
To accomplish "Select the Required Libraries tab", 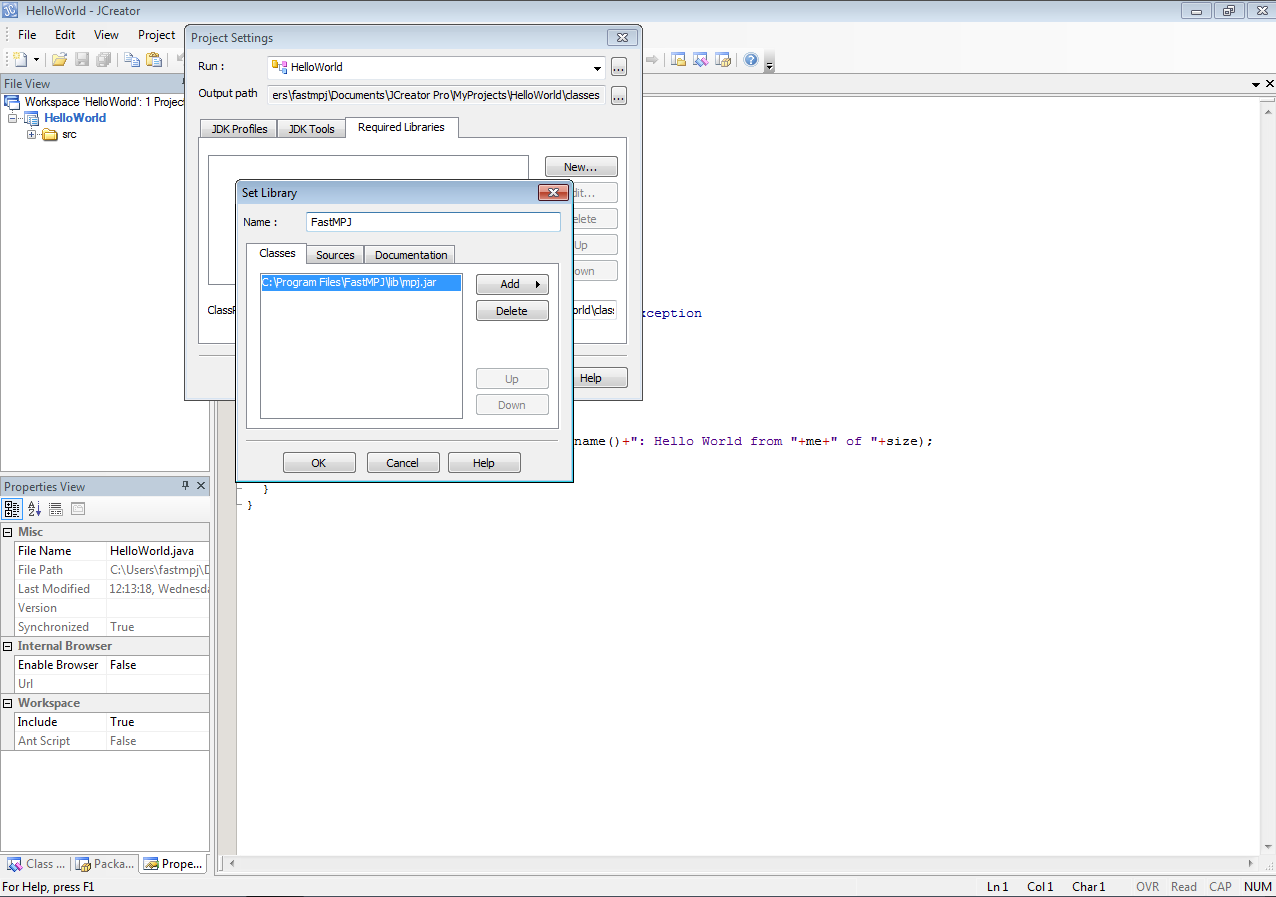I will click(x=401, y=127).
